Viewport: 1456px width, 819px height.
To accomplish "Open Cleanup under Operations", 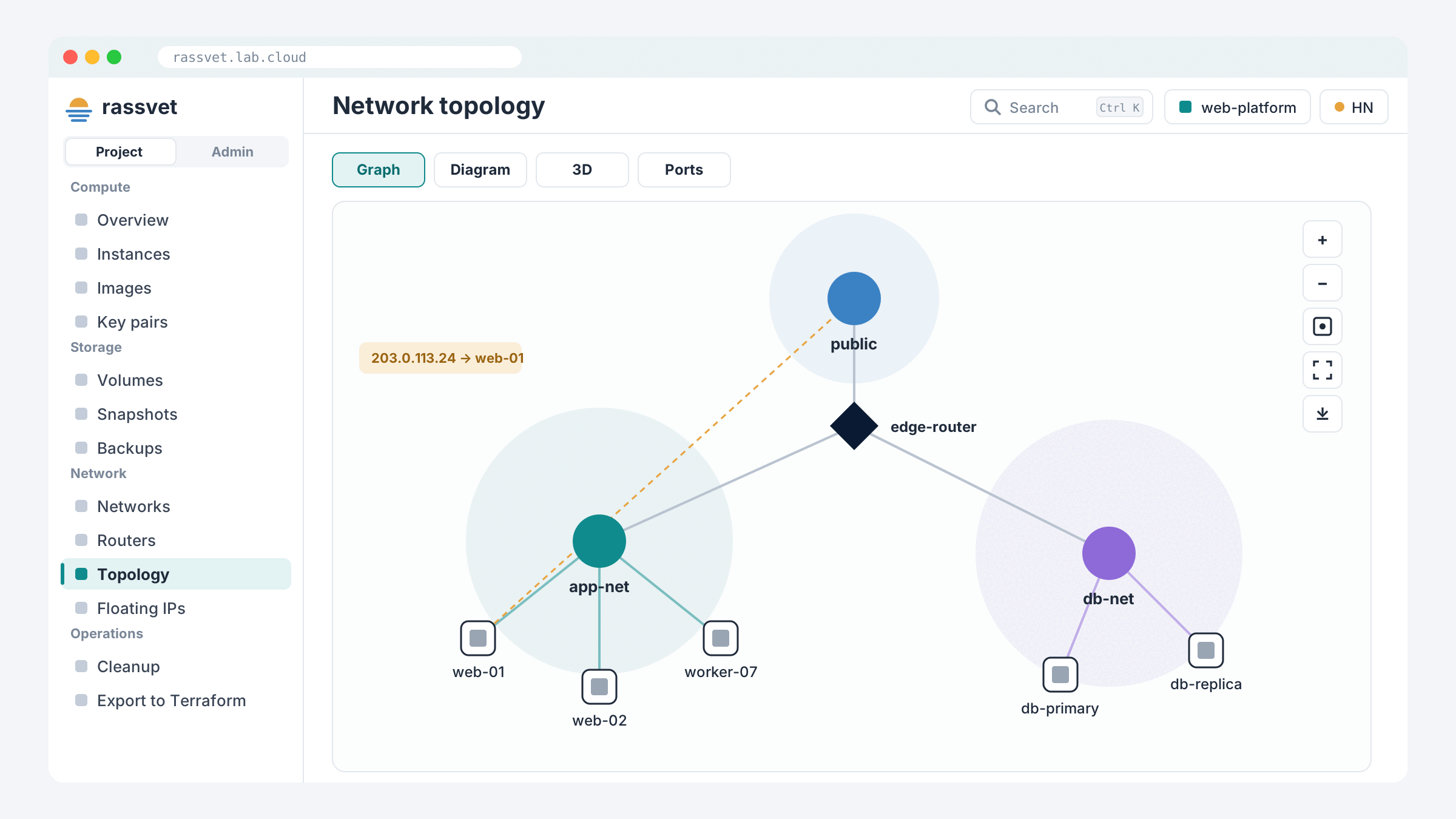I will 176,666.
